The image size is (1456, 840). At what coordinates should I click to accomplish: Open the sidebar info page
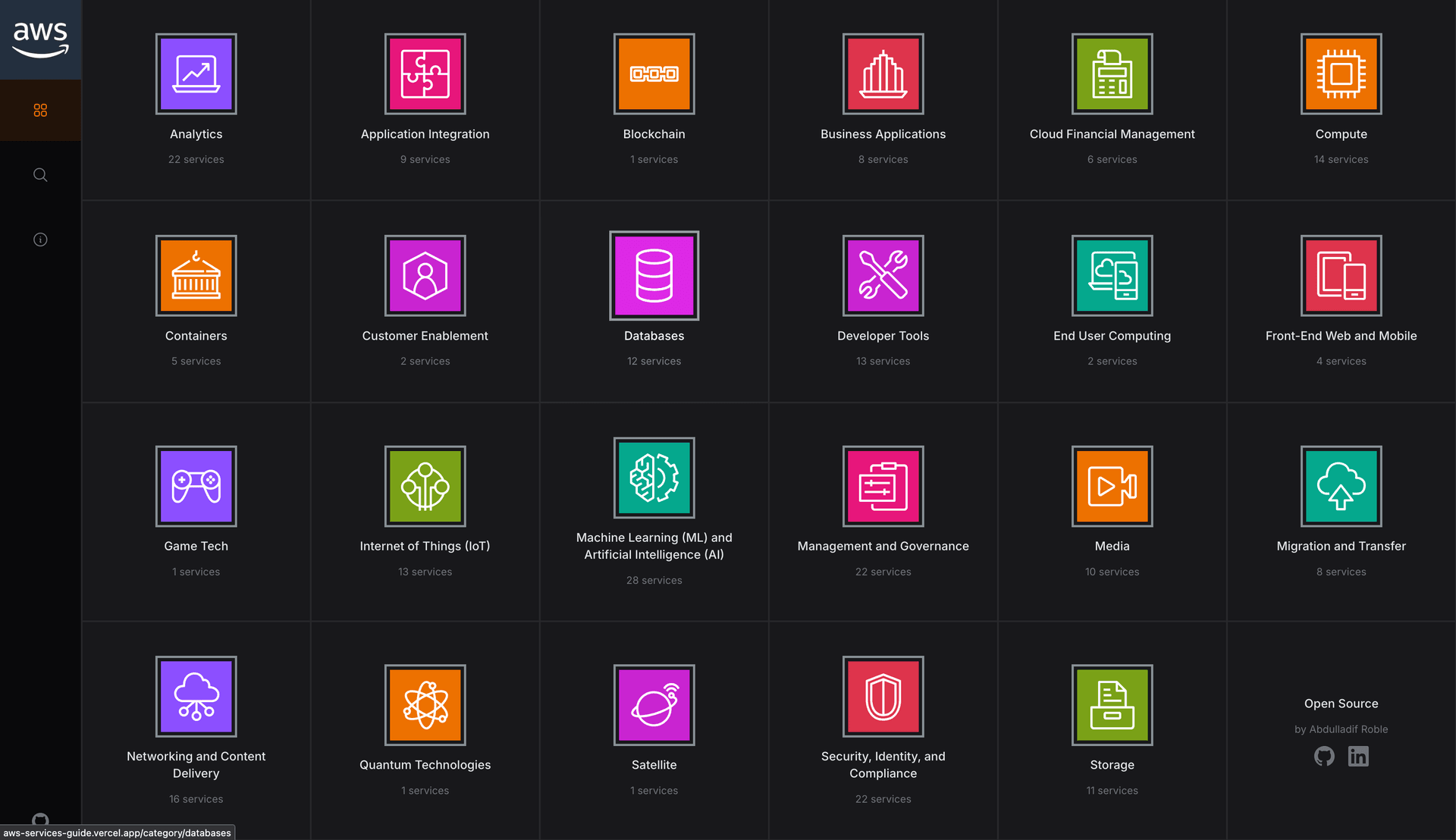(40, 240)
